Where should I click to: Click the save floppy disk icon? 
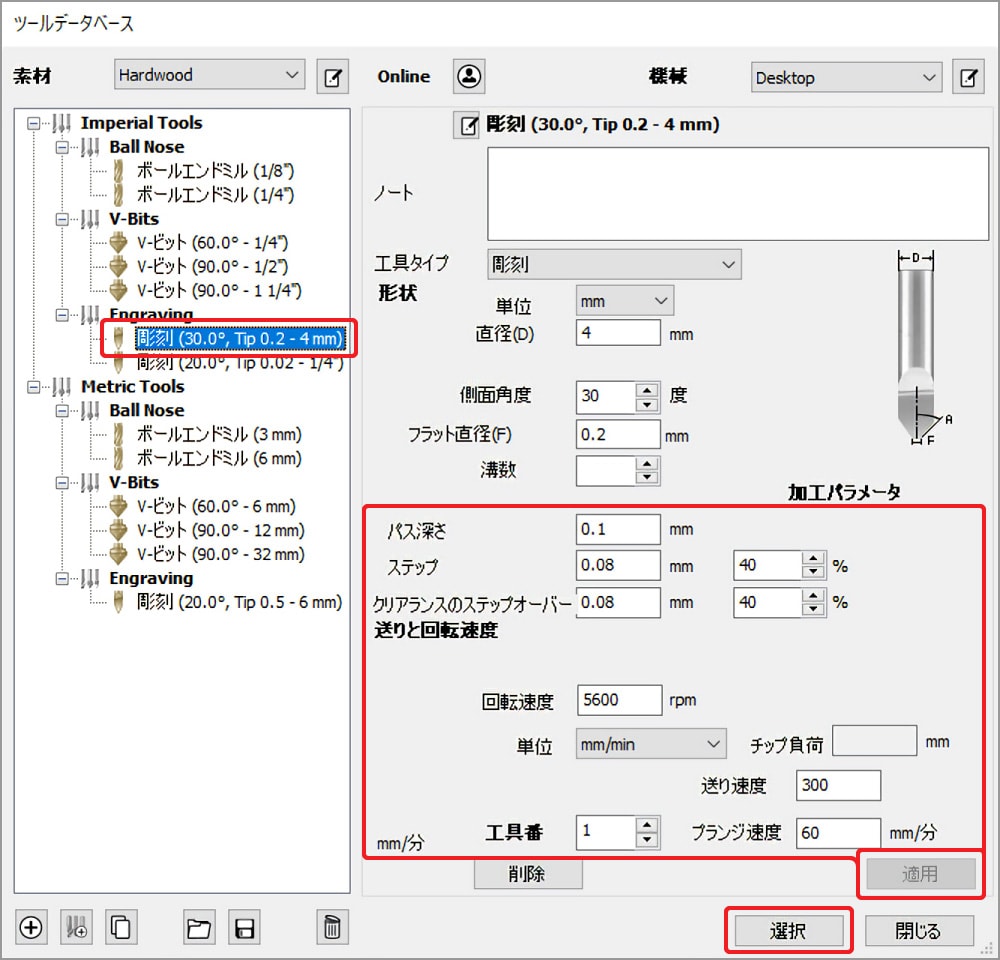(244, 927)
